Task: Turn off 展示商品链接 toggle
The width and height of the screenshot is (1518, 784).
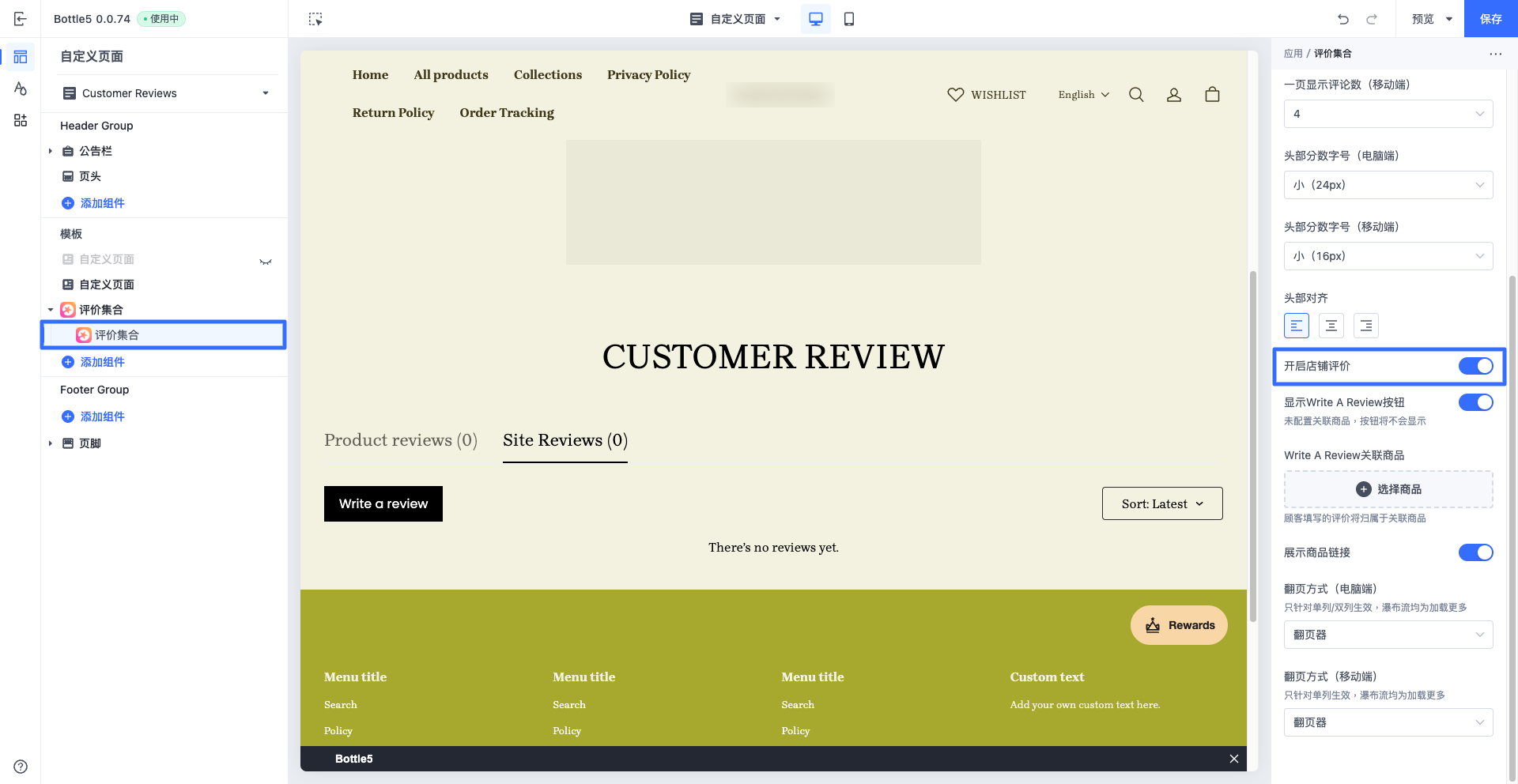Action: 1475,552
